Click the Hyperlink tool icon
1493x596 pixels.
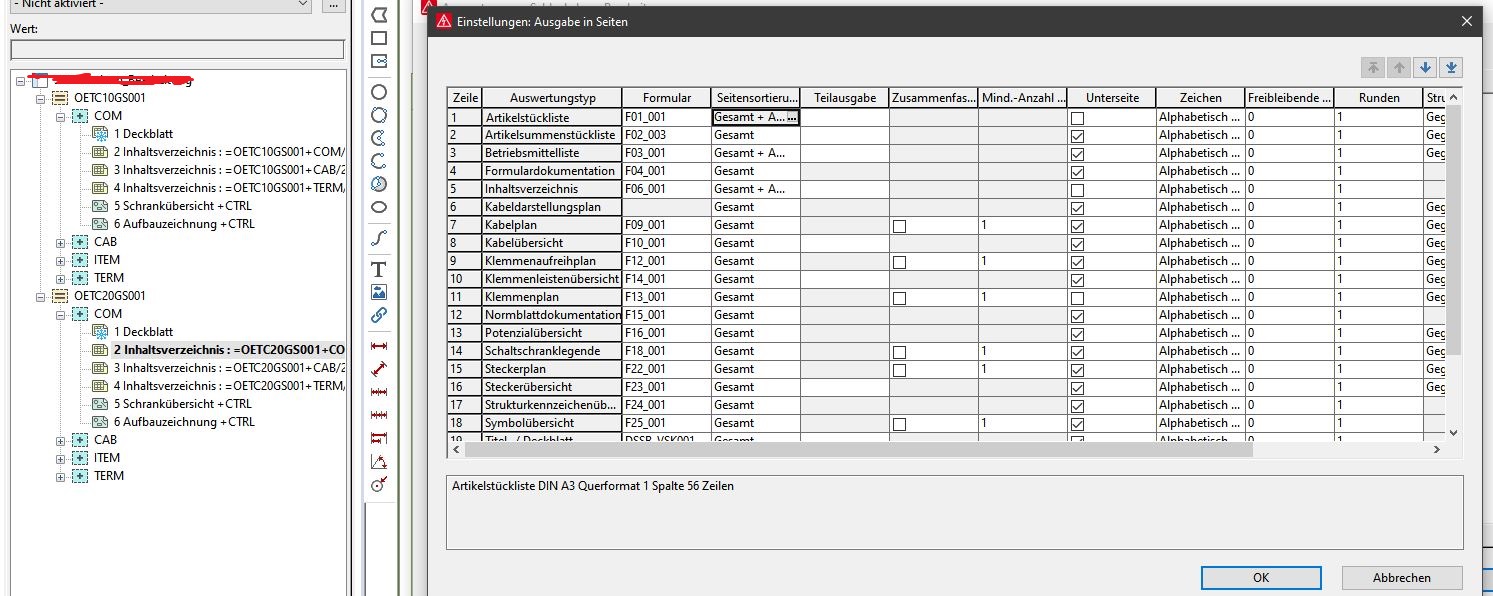(379, 315)
